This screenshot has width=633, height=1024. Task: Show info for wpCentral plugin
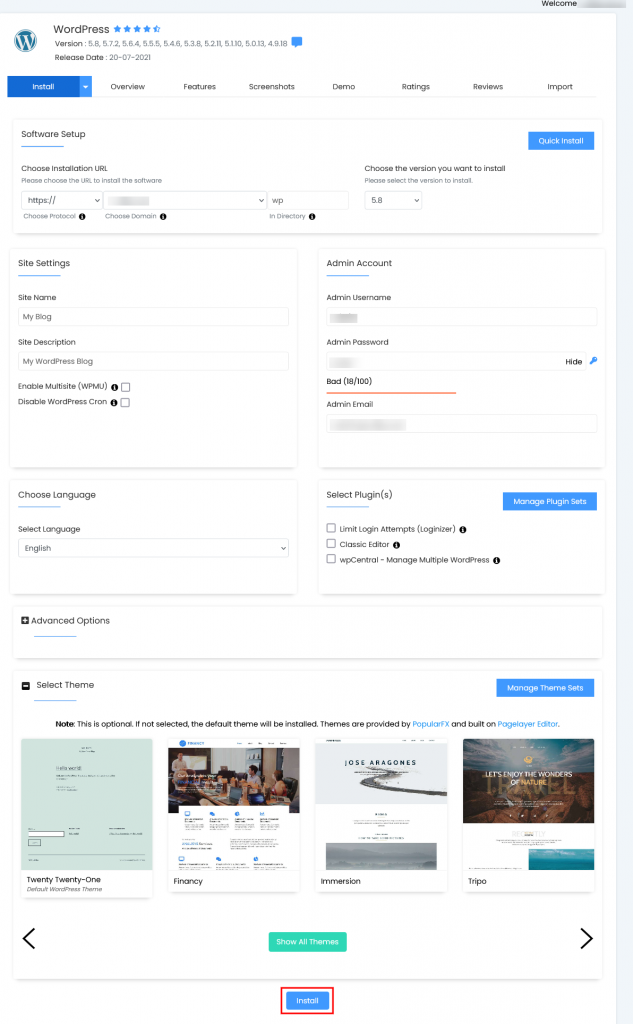(496, 560)
